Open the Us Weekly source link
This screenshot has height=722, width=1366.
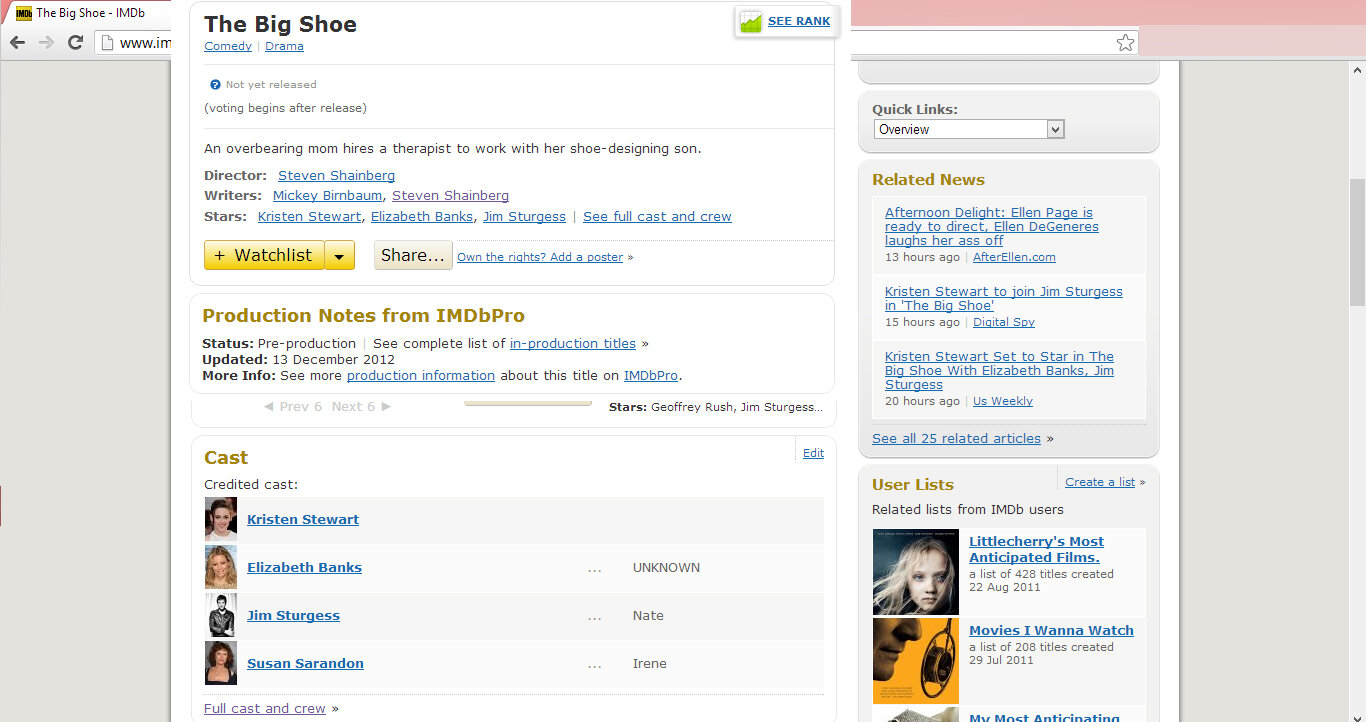click(x=1003, y=402)
